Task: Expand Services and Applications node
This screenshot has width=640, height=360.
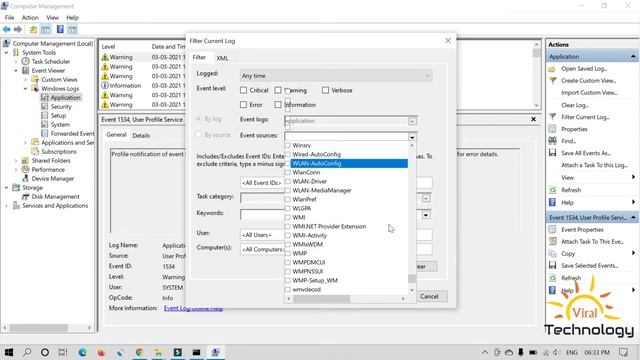Action: [x=7, y=206]
